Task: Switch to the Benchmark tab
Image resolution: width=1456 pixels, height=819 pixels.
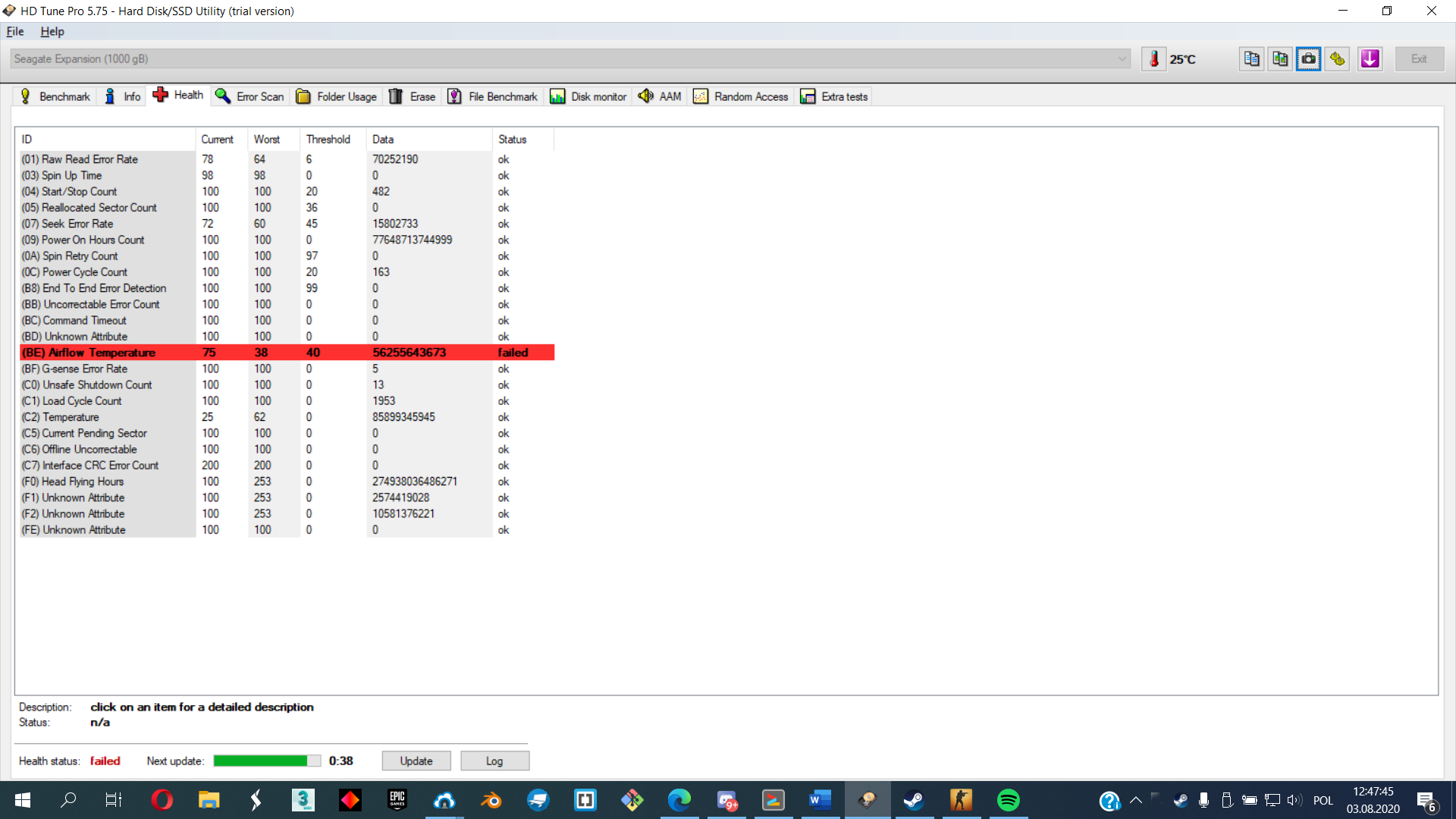Action: point(55,96)
